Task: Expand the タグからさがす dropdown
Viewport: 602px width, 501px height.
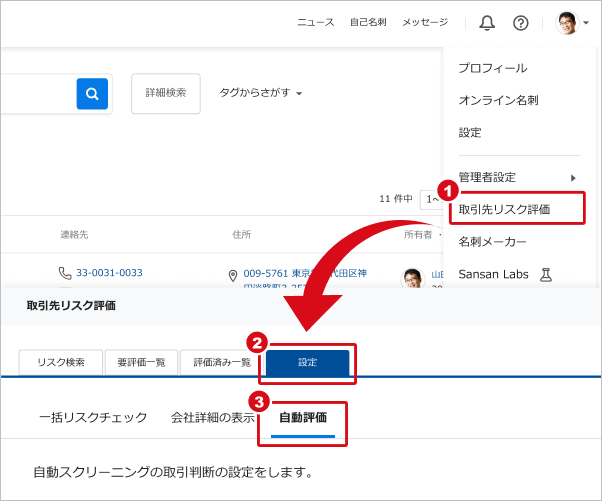Action: point(260,93)
